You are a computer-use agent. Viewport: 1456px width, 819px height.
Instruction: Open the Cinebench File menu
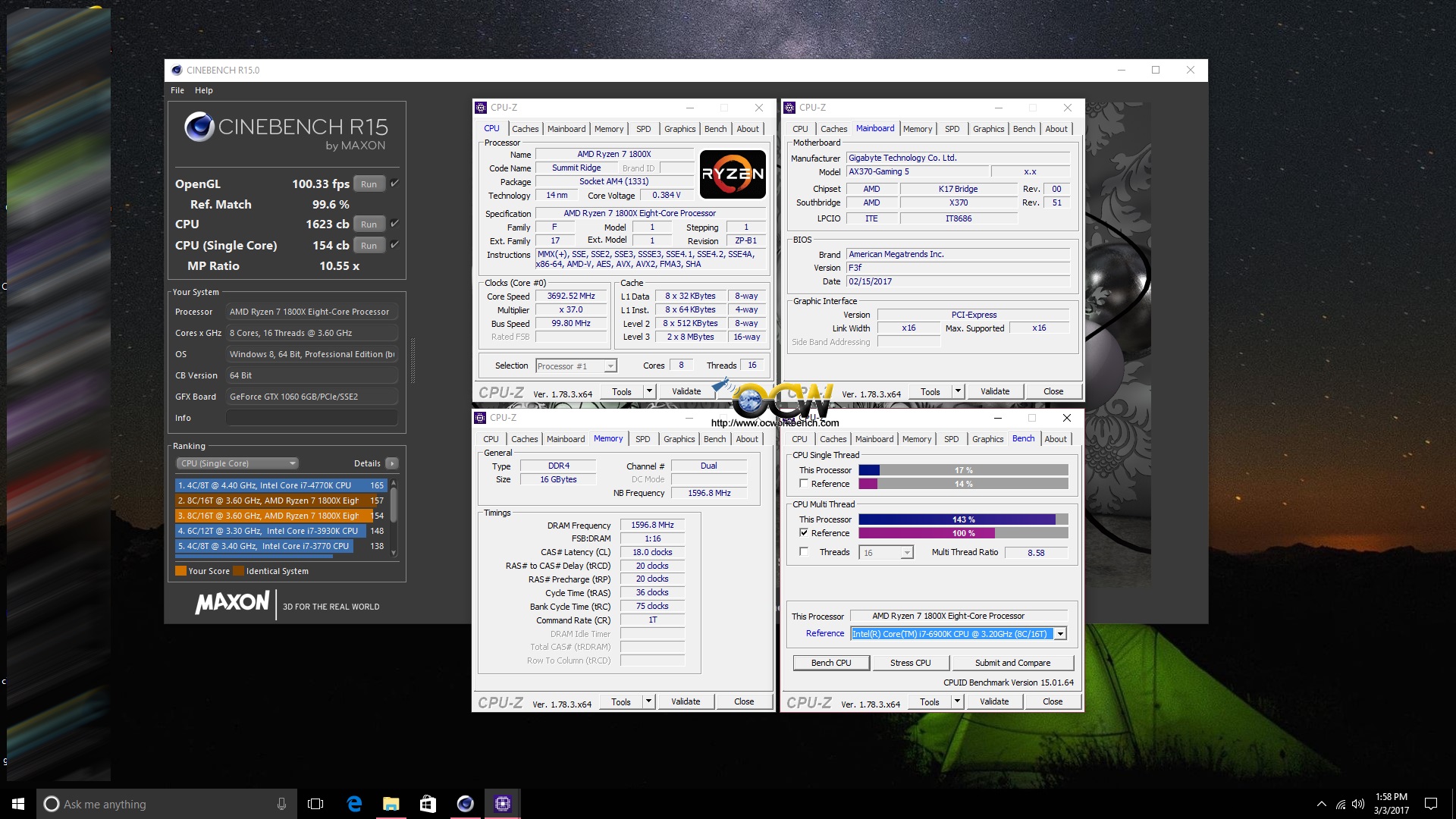pyautogui.click(x=177, y=90)
